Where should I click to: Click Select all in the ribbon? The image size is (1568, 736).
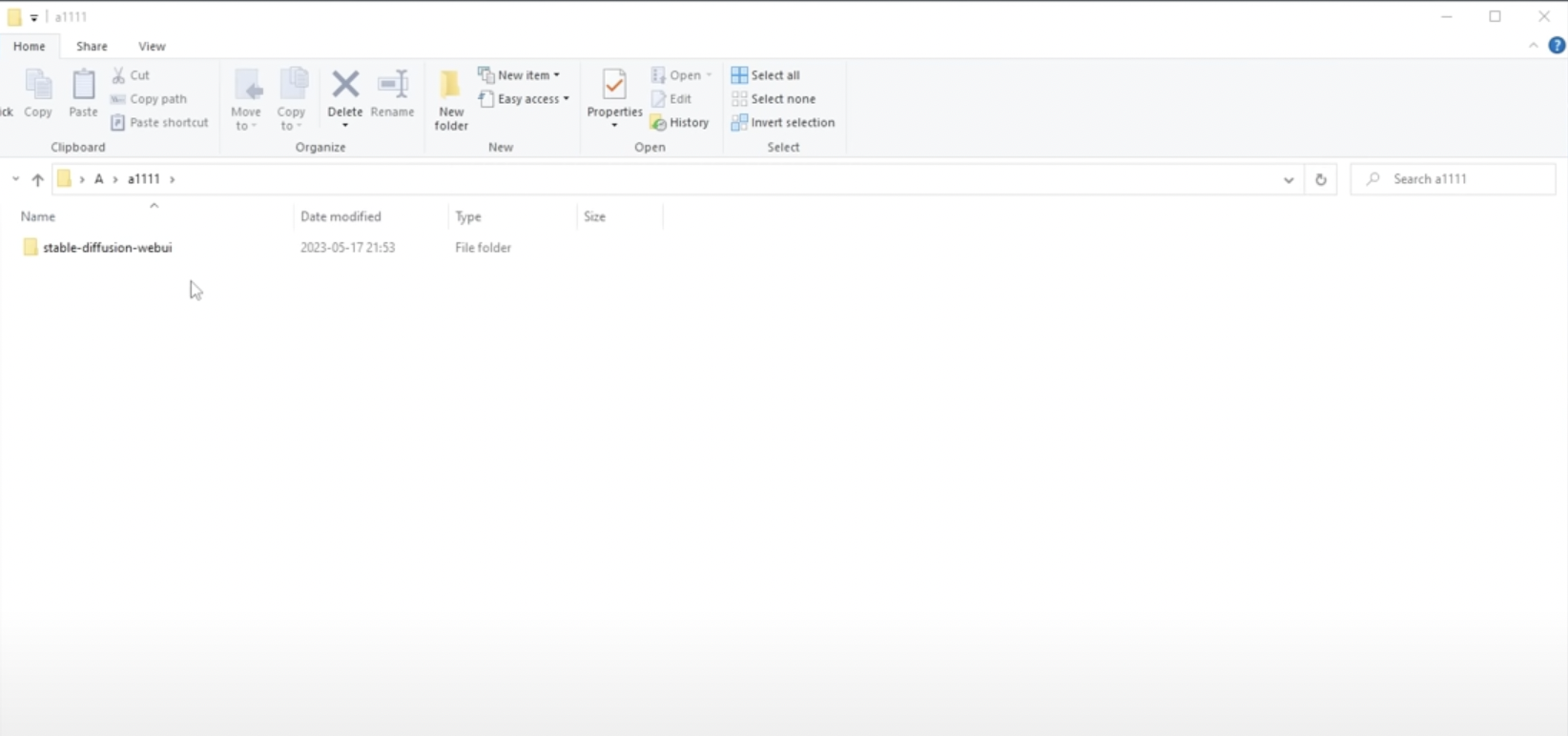click(x=766, y=75)
